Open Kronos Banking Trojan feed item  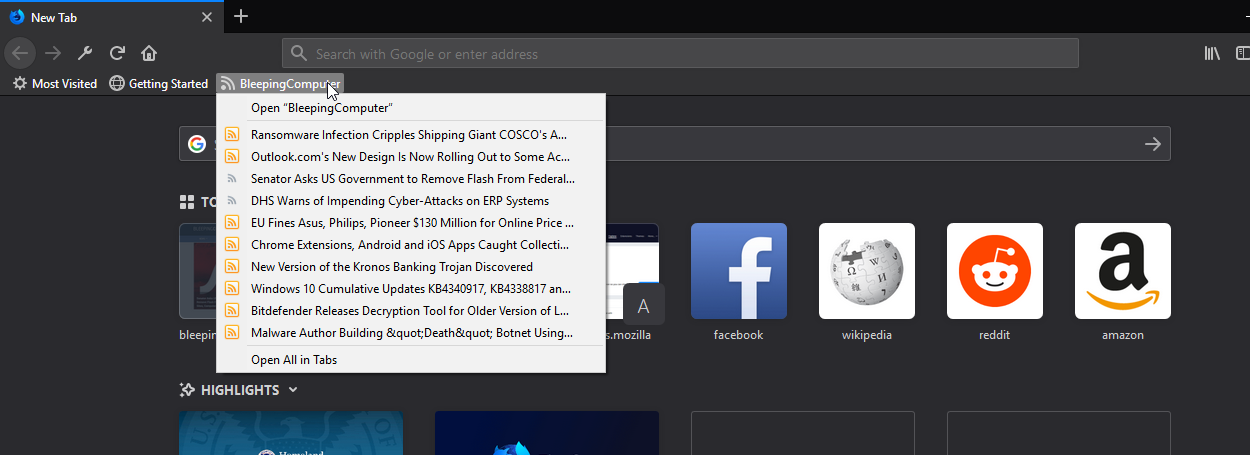tap(411, 267)
